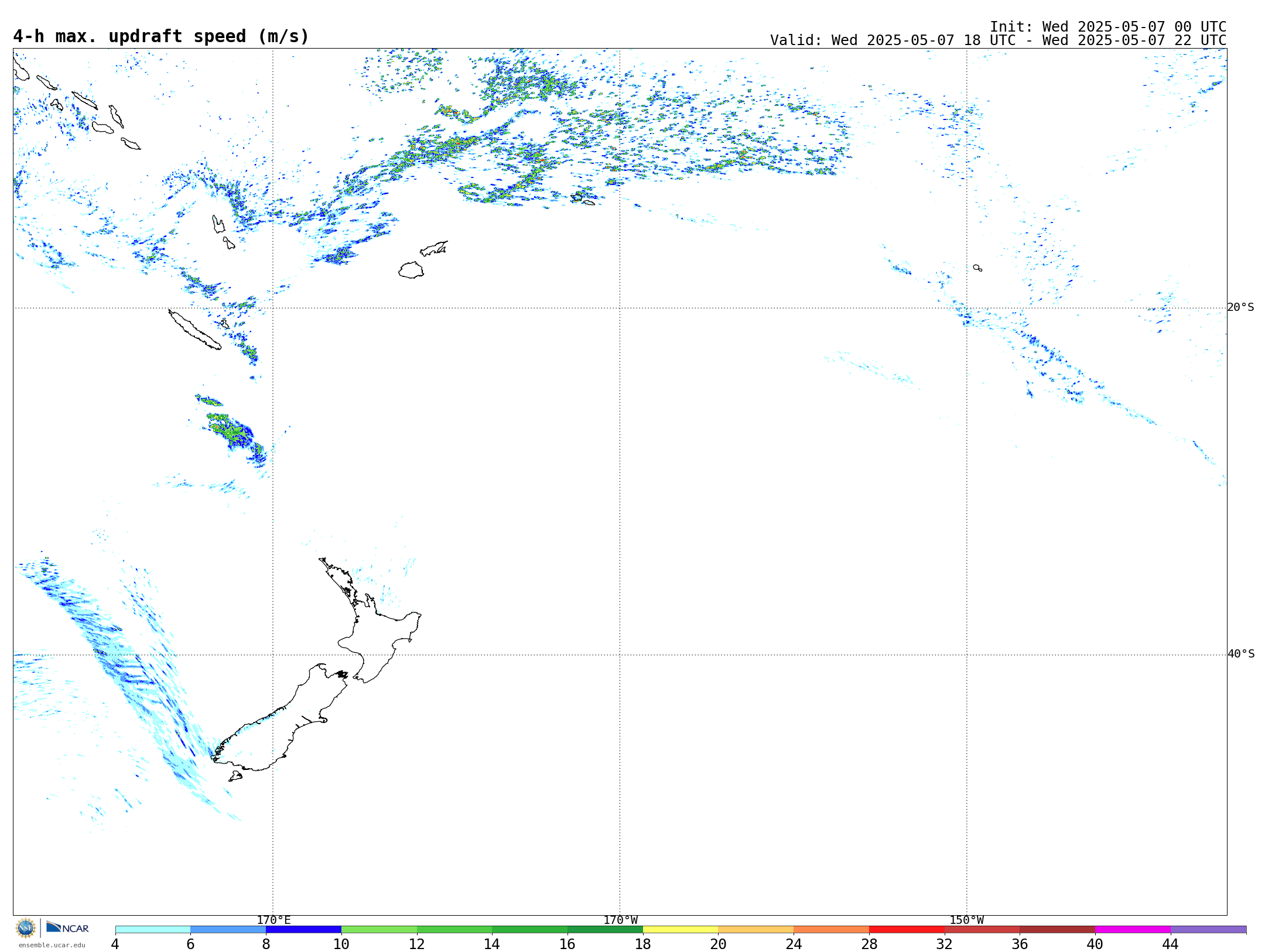1265x952 pixels.
Task: Click the 170°W longitude label
Action: pos(620,920)
